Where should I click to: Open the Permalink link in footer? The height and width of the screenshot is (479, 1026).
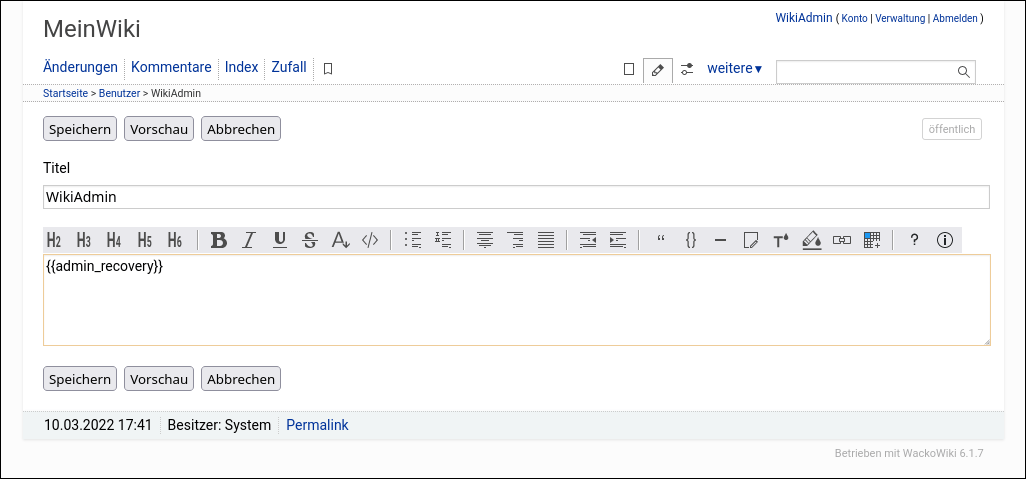coord(317,425)
